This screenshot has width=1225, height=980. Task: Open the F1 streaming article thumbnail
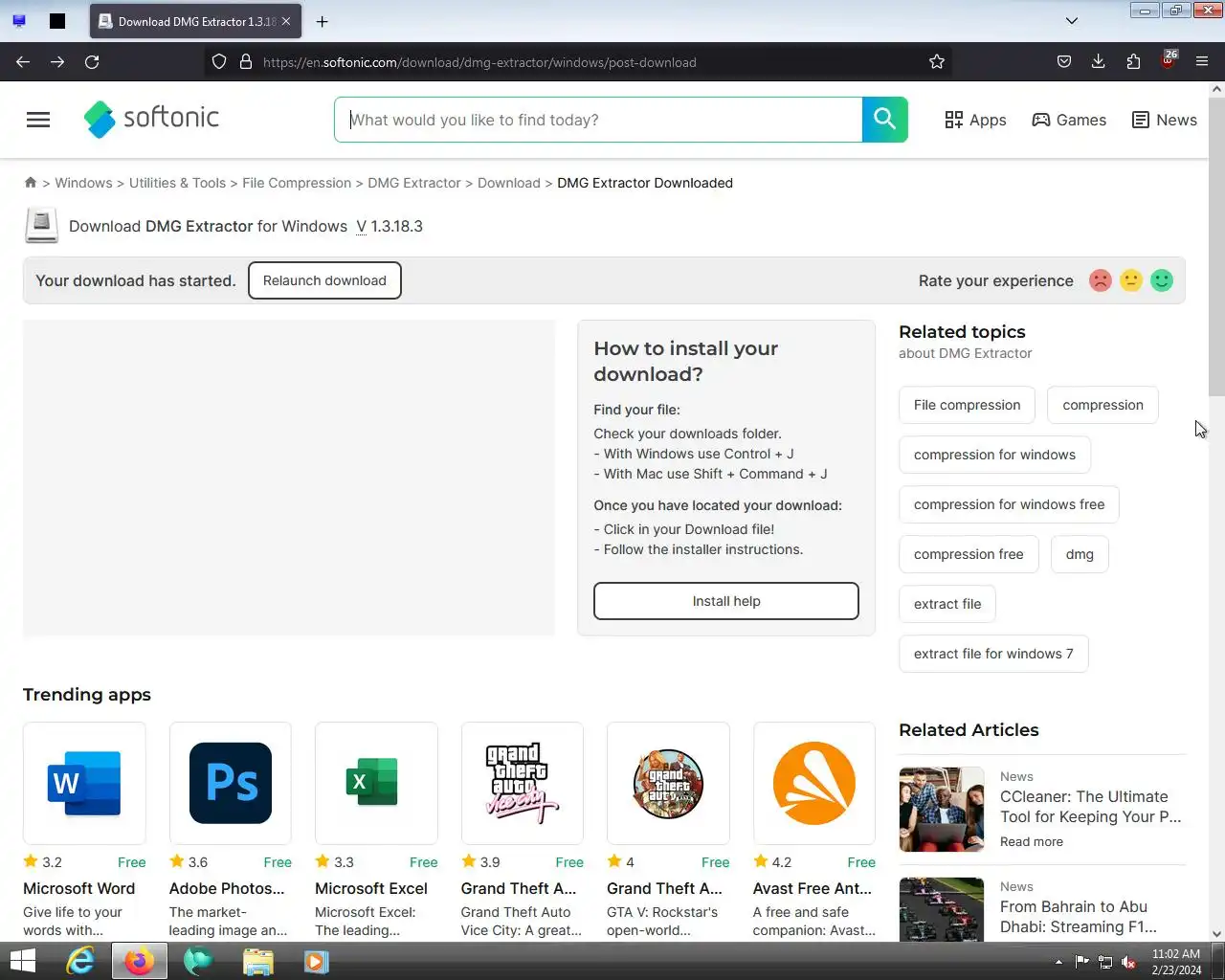tap(942, 909)
